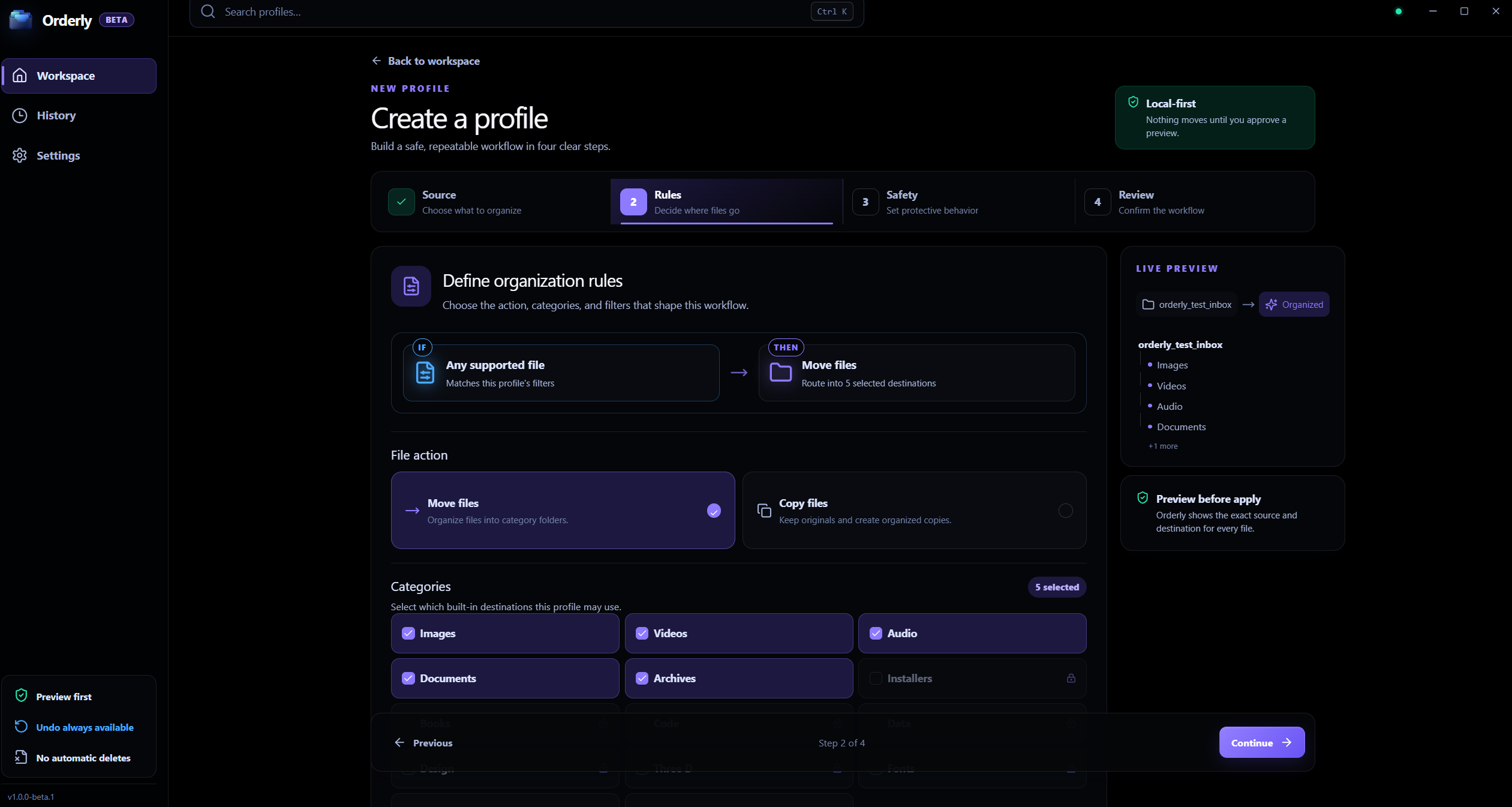Screen dimensions: 1512x807
Task: Click the Workspace home icon
Action: tap(20, 76)
